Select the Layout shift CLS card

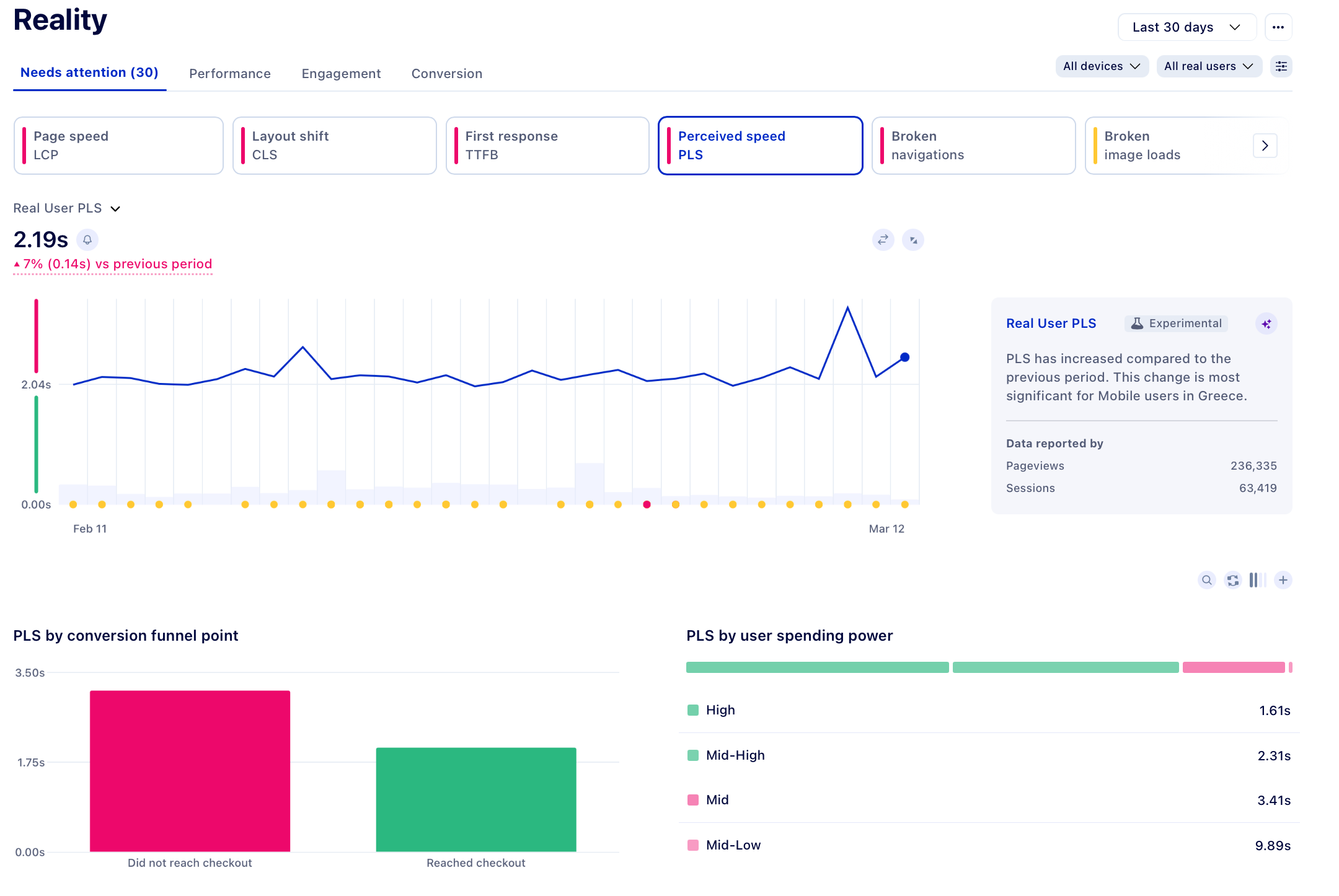[x=335, y=146]
